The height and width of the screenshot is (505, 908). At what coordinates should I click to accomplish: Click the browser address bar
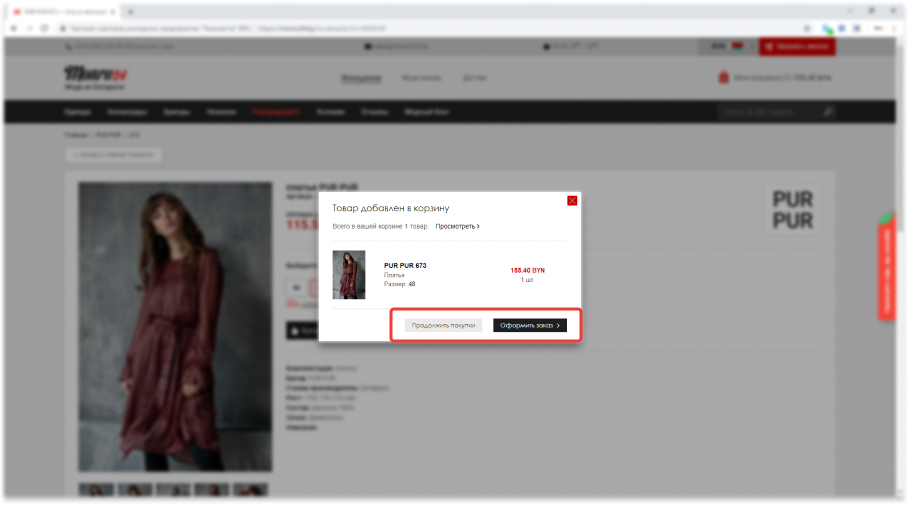click(429, 28)
